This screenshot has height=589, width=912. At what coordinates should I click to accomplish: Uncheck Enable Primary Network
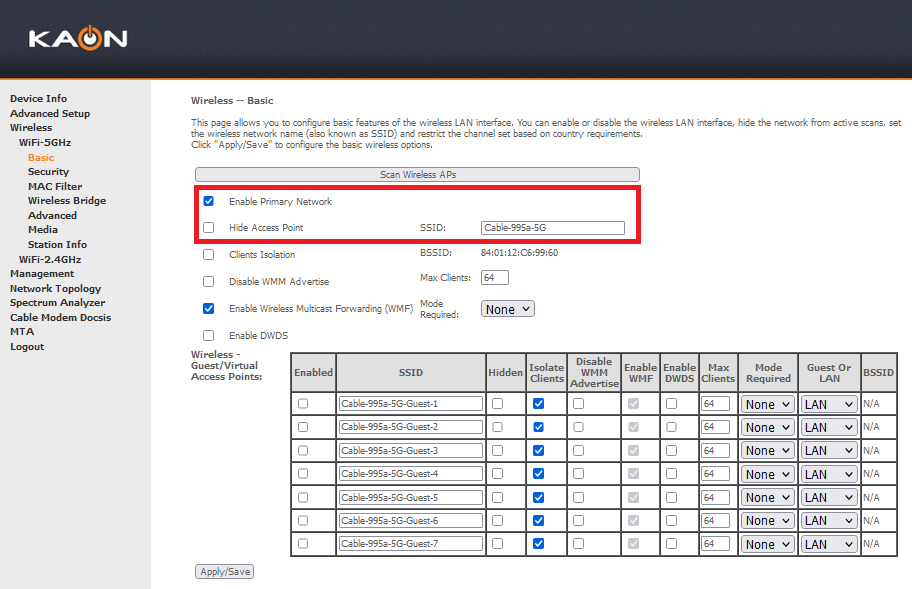pyautogui.click(x=208, y=201)
